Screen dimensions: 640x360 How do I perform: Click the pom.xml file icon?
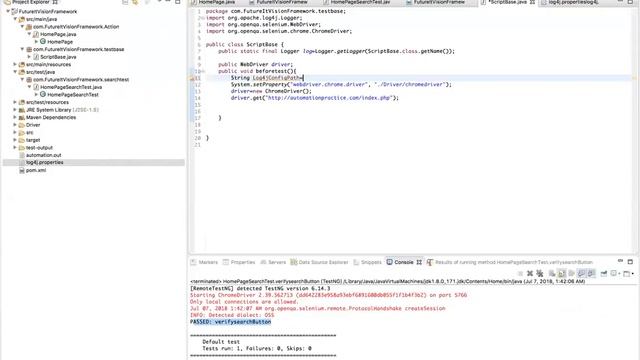pos(22,170)
